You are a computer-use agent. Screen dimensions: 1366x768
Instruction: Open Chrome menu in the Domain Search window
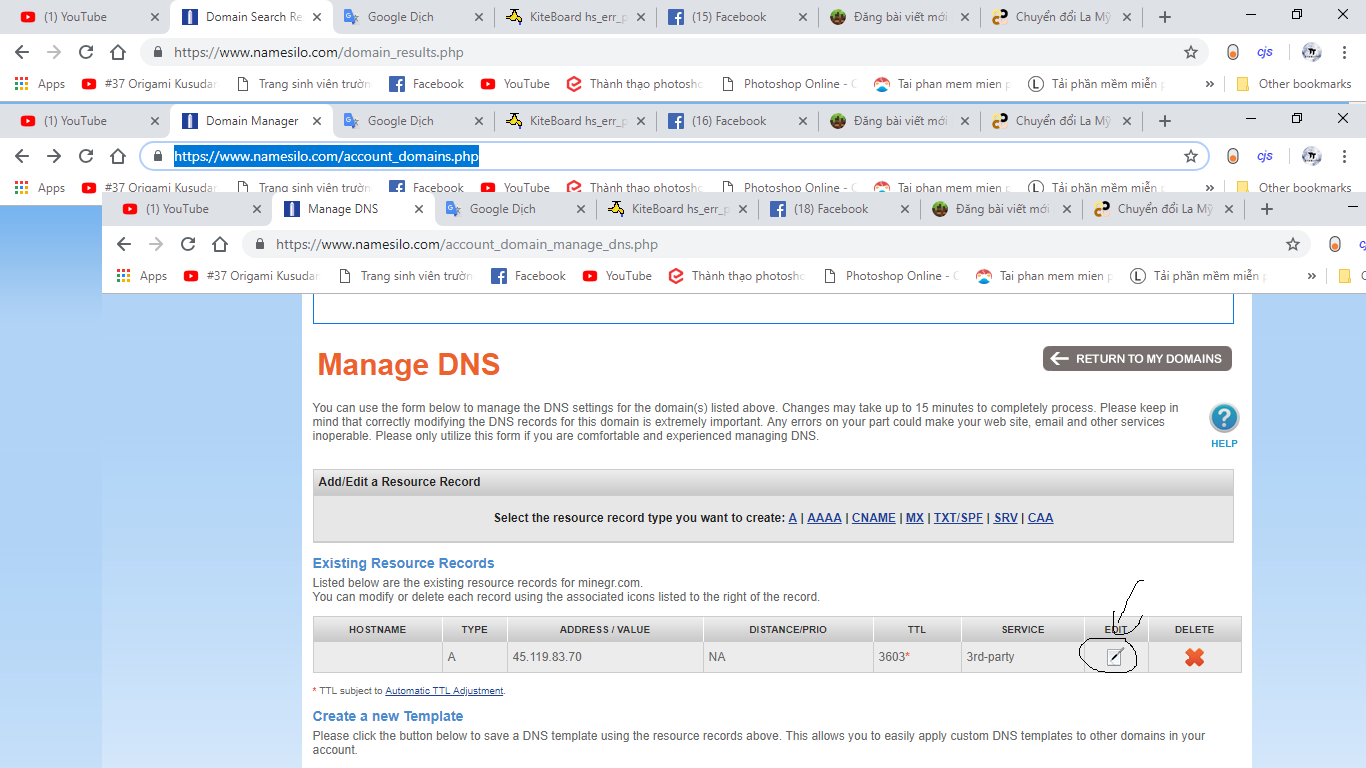[1345, 52]
